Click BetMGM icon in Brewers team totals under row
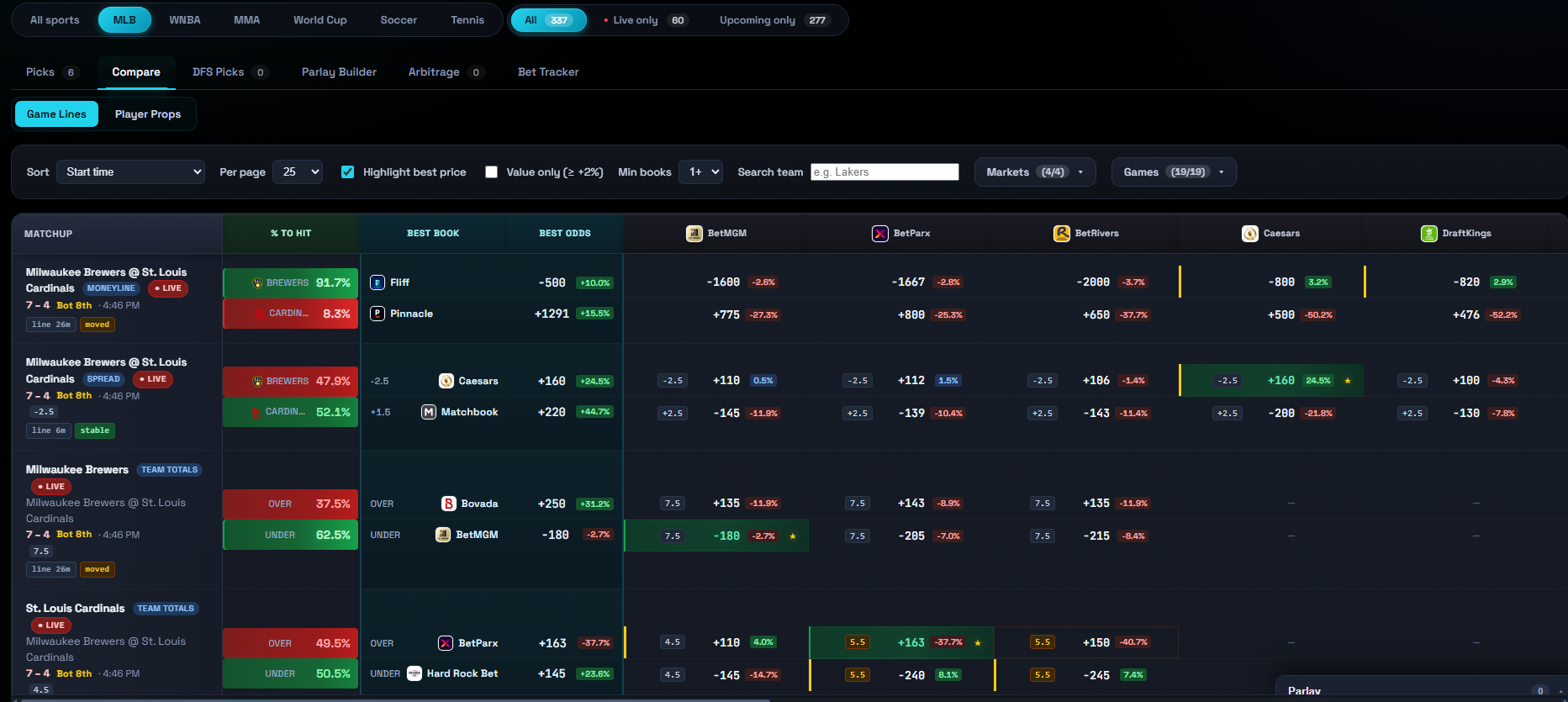The height and width of the screenshot is (702, 1568). 443,535
